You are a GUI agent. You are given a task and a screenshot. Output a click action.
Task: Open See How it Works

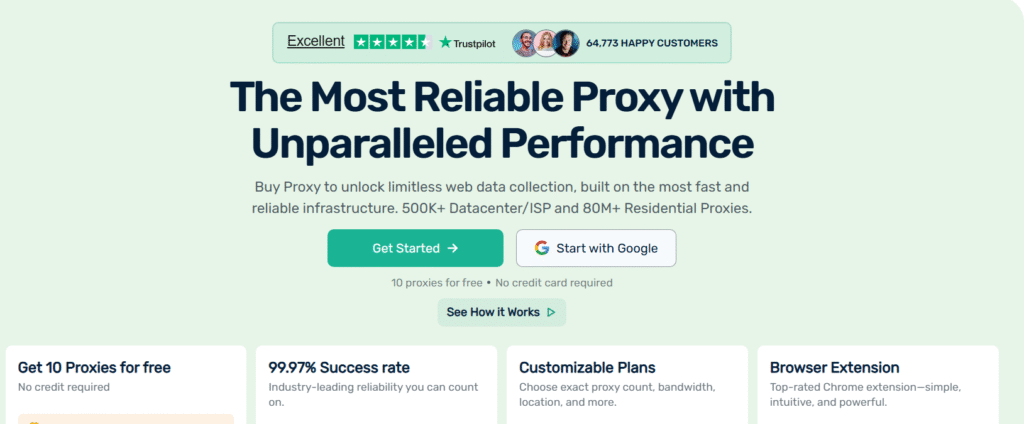point(501,312)
